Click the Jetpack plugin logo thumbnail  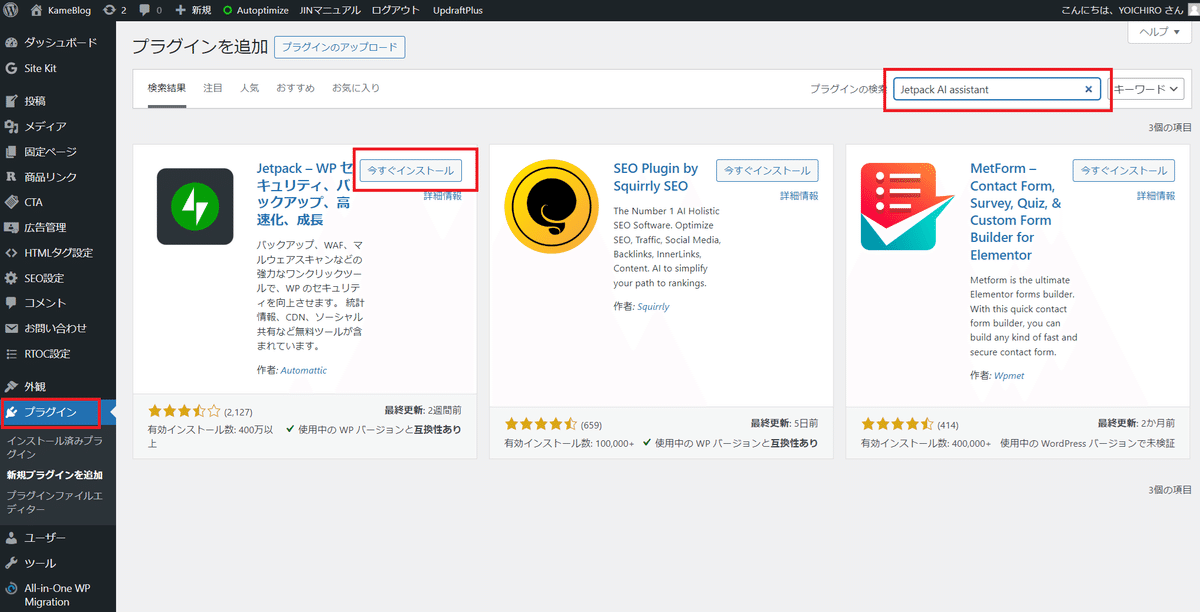195,206
